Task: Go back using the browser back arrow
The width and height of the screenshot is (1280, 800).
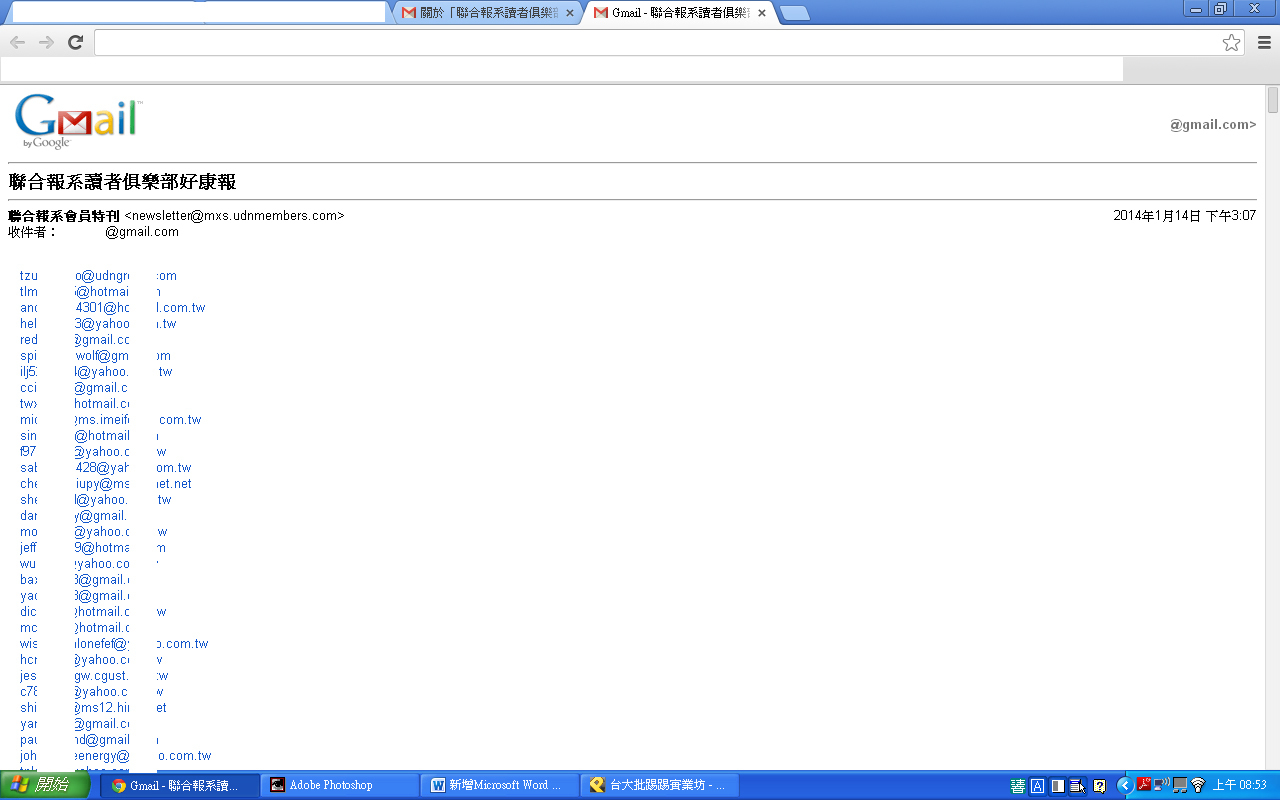Action: pyautogui.click(x=17, y=42)
